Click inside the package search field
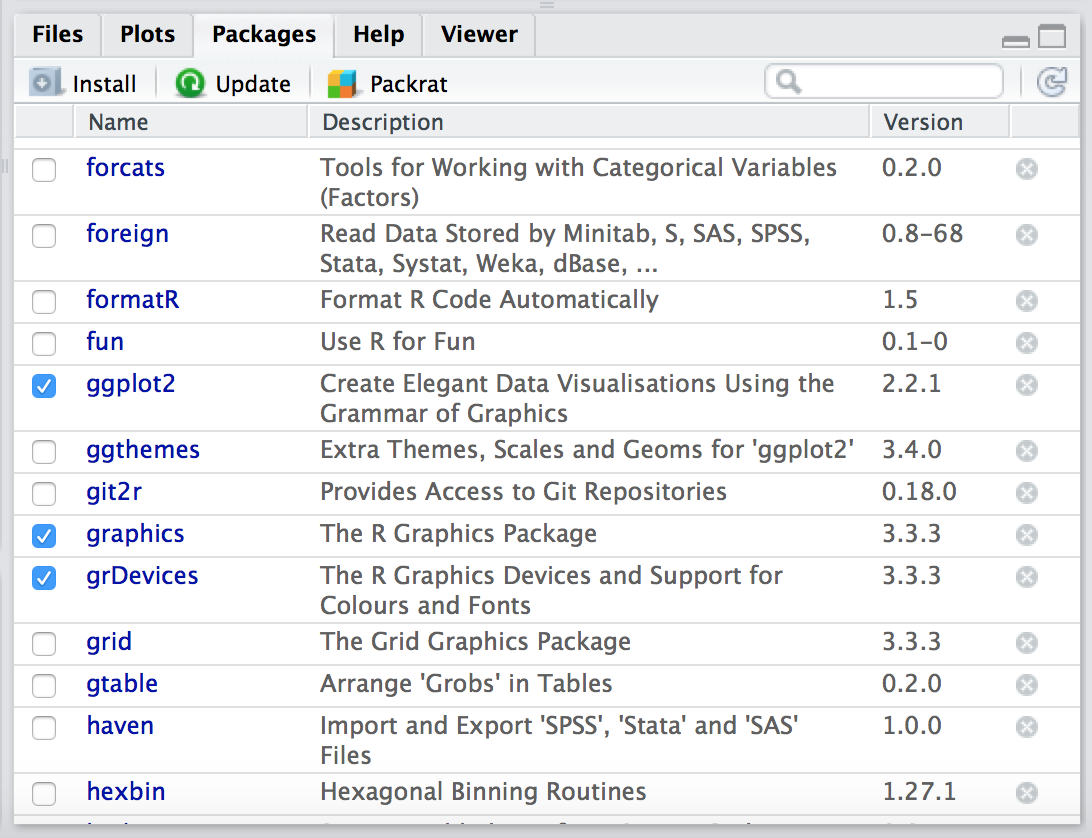1092x838 pixels. [x=884, y=82]
